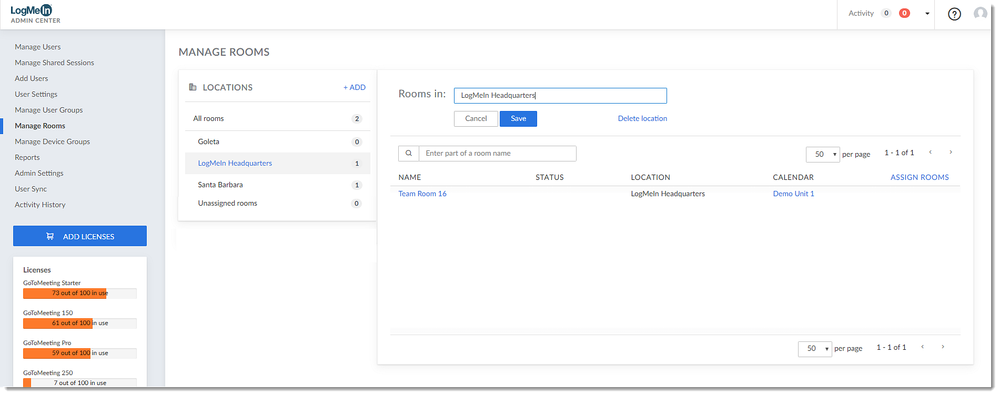Screen dimensions: 999x395
Task: Click the Save button
Action: point(518,118)
